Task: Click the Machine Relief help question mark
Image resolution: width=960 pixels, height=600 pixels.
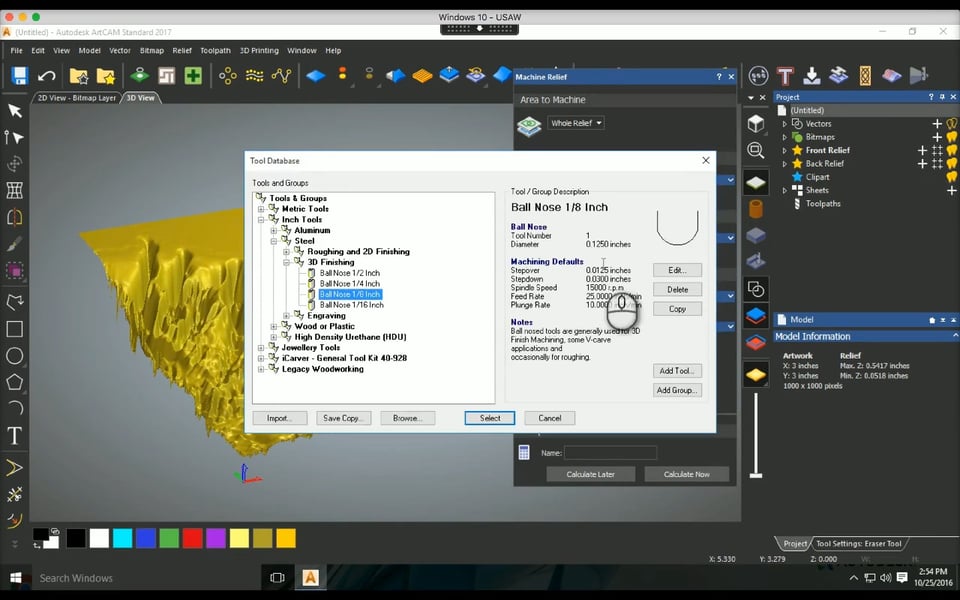Action: tap(719, 77)
